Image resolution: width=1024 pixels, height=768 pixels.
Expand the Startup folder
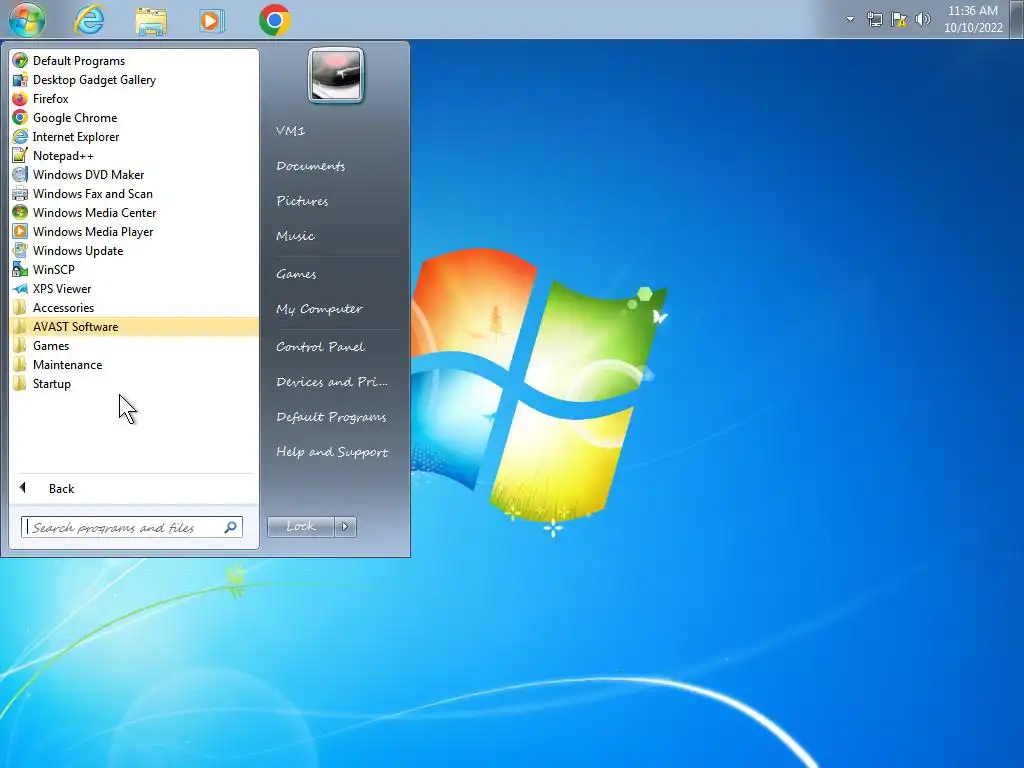click(134, 383)
